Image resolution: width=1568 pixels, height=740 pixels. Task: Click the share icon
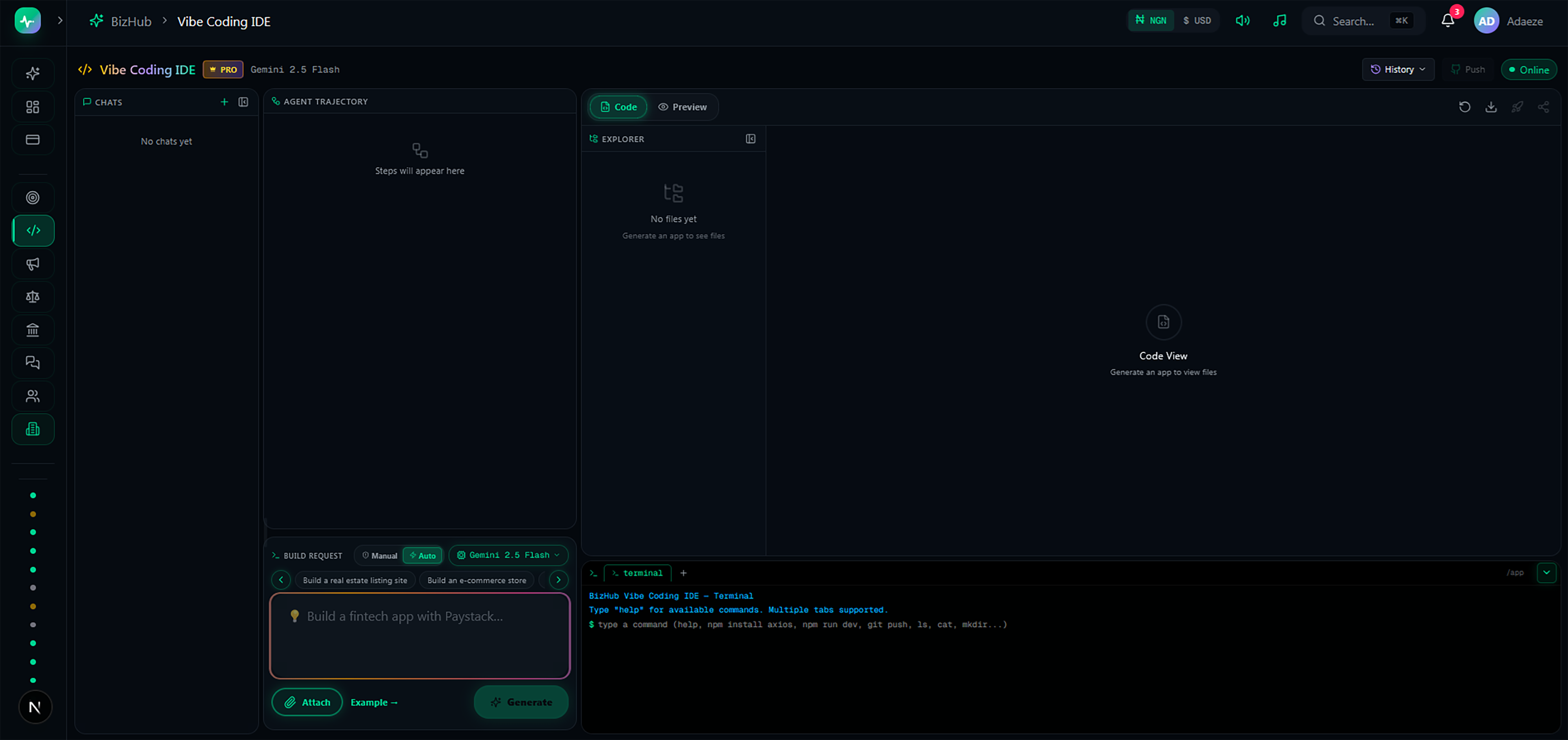click(x=1543, y=107)
